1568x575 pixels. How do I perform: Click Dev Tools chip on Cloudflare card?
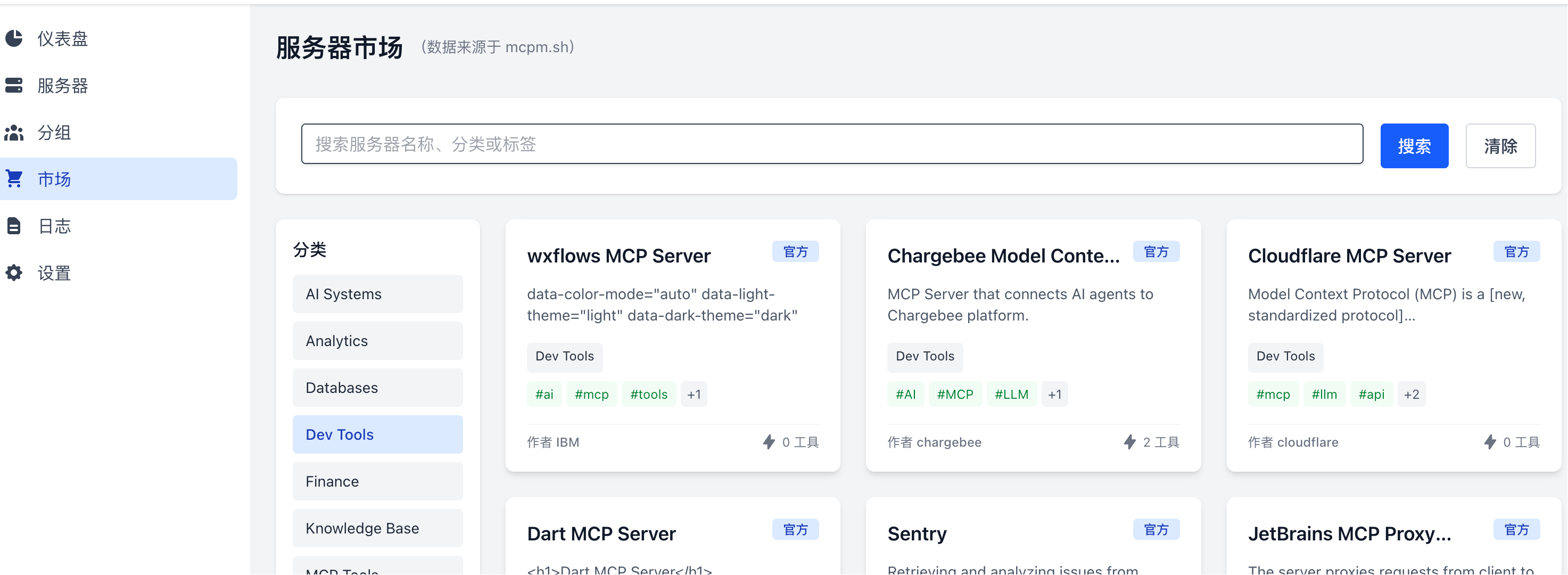coord(1285,357)
